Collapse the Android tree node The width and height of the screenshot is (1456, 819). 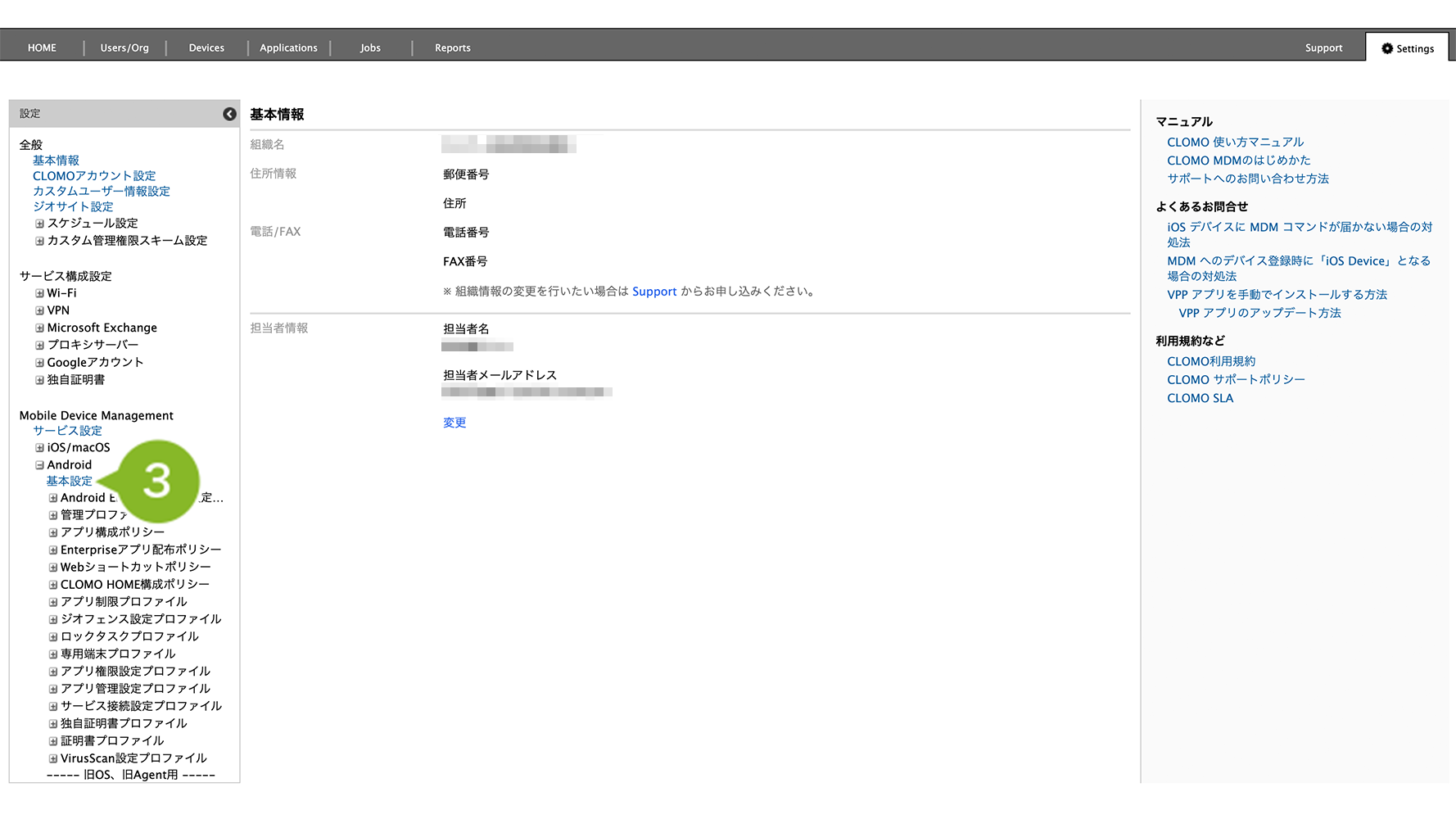point(39,465)
